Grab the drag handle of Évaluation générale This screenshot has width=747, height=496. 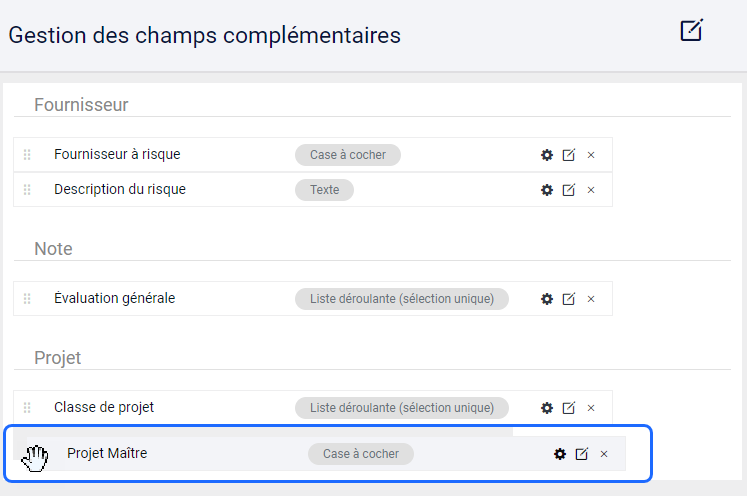click(27, 299)
